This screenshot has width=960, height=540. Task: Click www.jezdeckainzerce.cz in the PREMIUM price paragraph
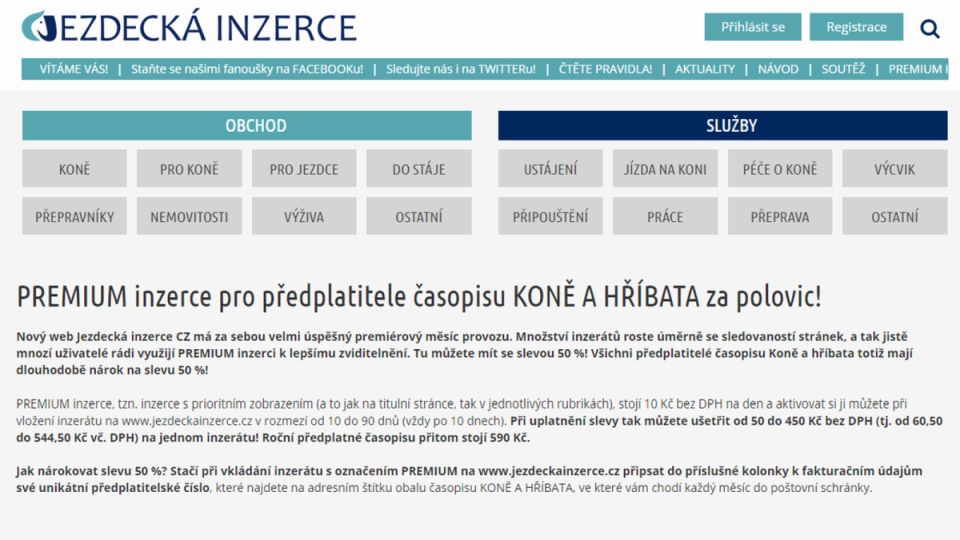pos(187,421)
